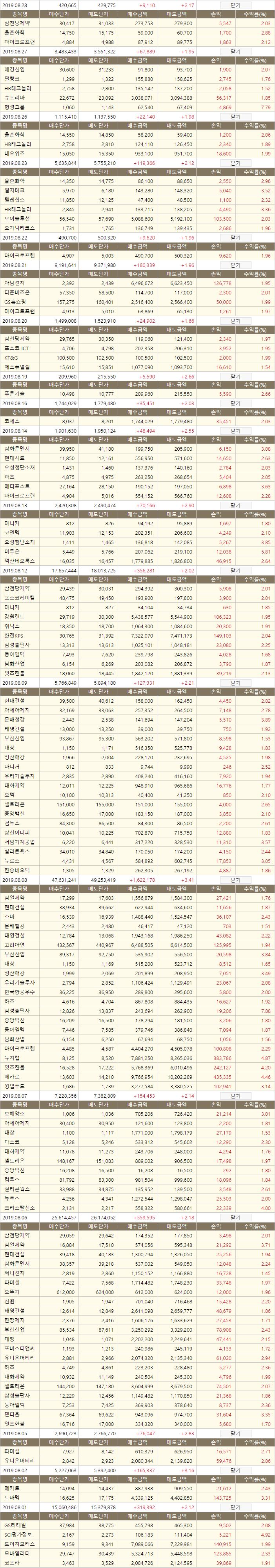Select the 에스퓨얼셀 row
The image size is (275, 1568).
tap(137, 367)
